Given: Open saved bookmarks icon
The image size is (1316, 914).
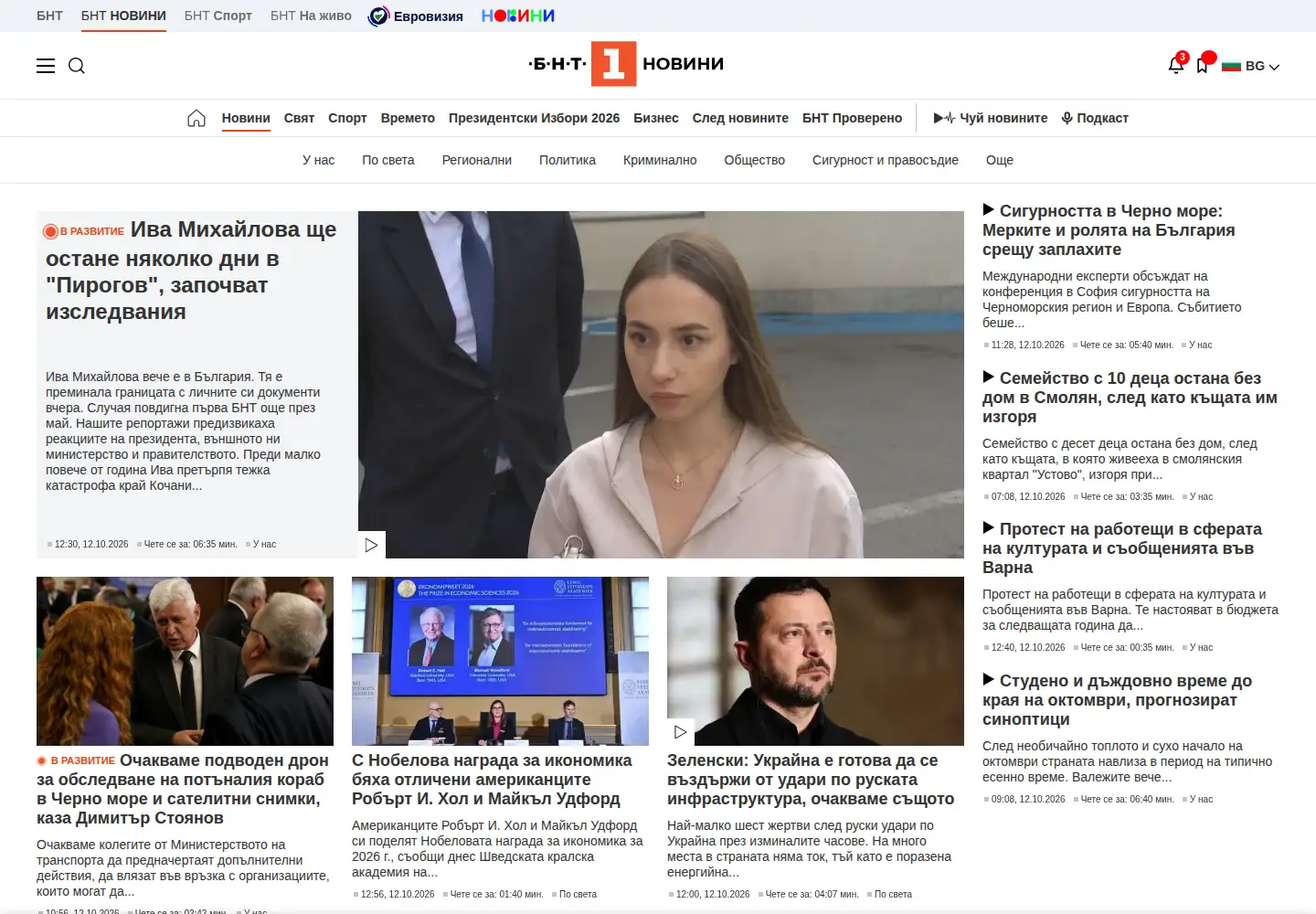Looking at the screenshot, I should click(x=1203, y=65).
